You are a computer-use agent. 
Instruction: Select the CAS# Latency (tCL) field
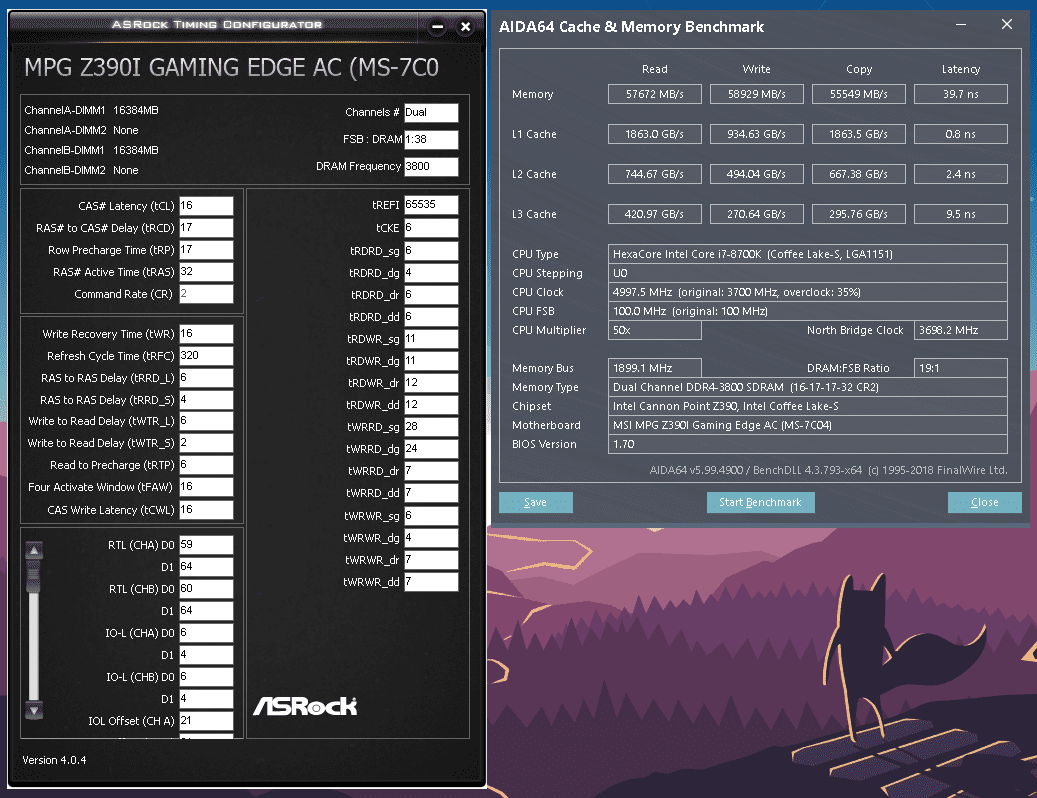tap(206, 206)
